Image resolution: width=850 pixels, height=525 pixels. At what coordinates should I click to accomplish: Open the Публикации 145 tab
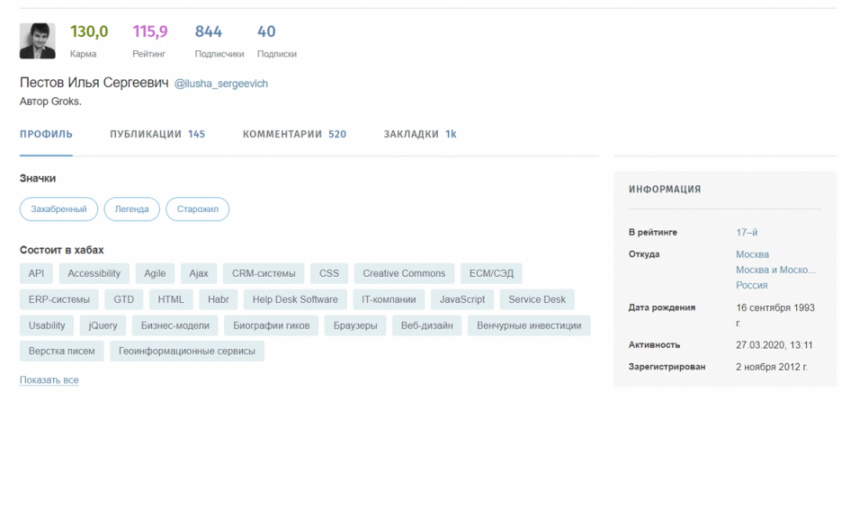coord(157,134)
